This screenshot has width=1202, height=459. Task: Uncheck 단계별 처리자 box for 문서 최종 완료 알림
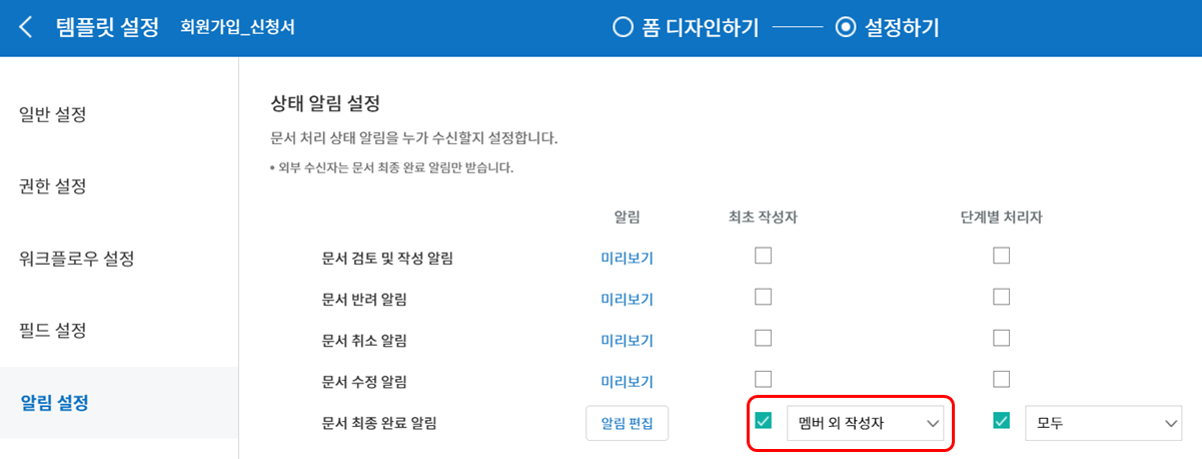pyautogui.click(x=1001, y=421)
